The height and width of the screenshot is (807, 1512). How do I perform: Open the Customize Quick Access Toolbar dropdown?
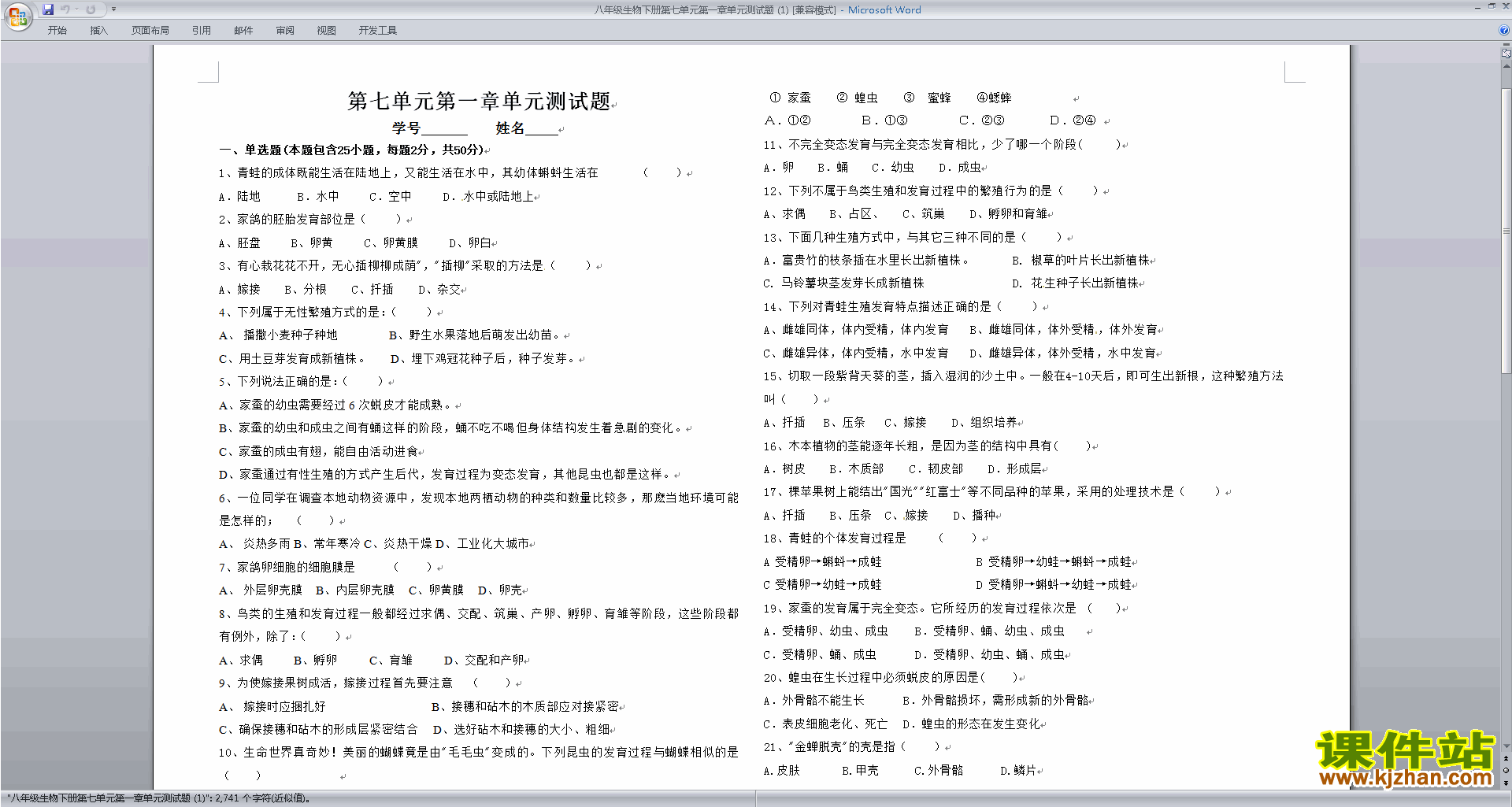click(113, 9)
